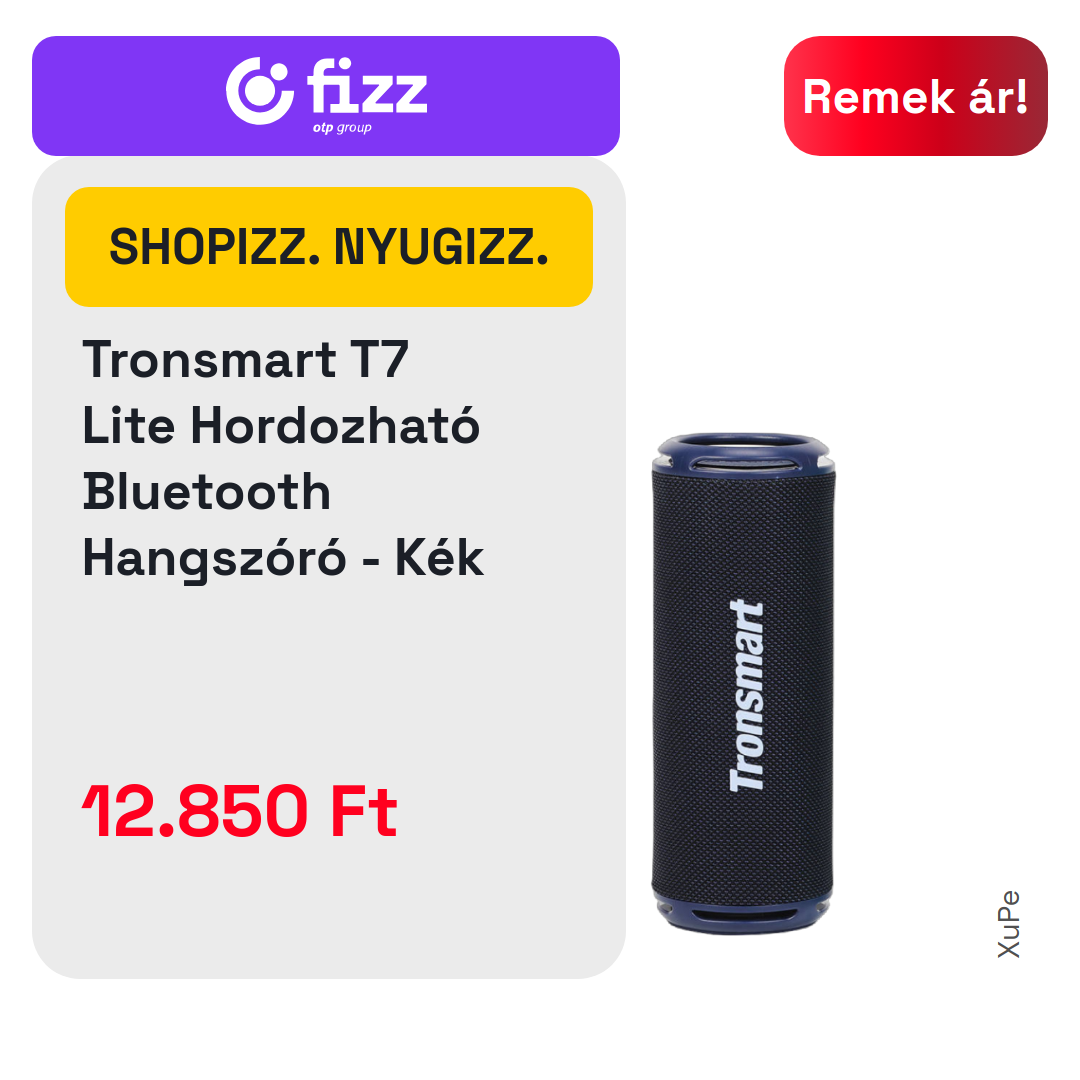Click the grey product info card background
The width and height of the screenshot is (1080, 1080).
329,689
